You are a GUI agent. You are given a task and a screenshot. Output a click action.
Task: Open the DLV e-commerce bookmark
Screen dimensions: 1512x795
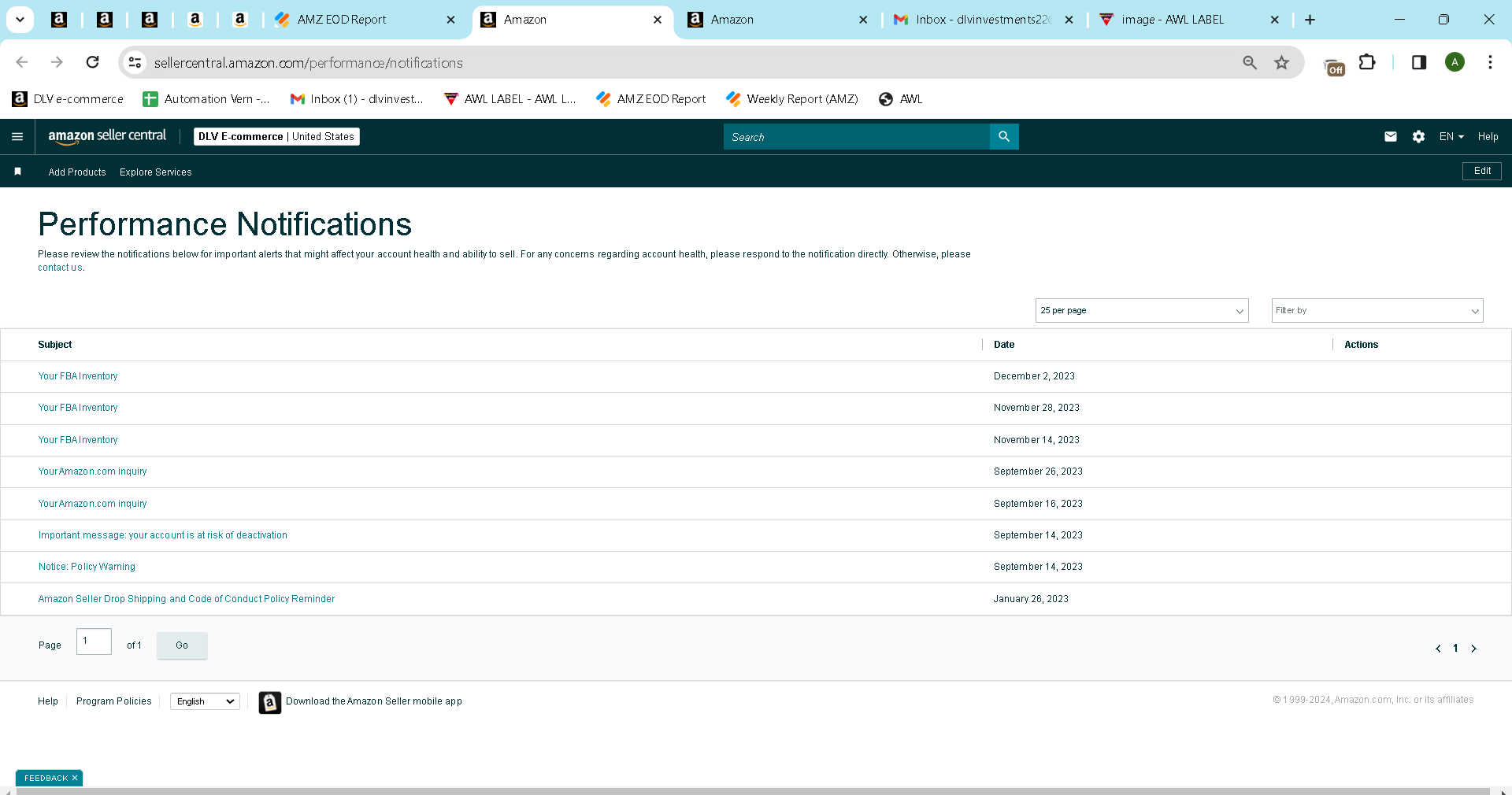click(x=68, y=99)
